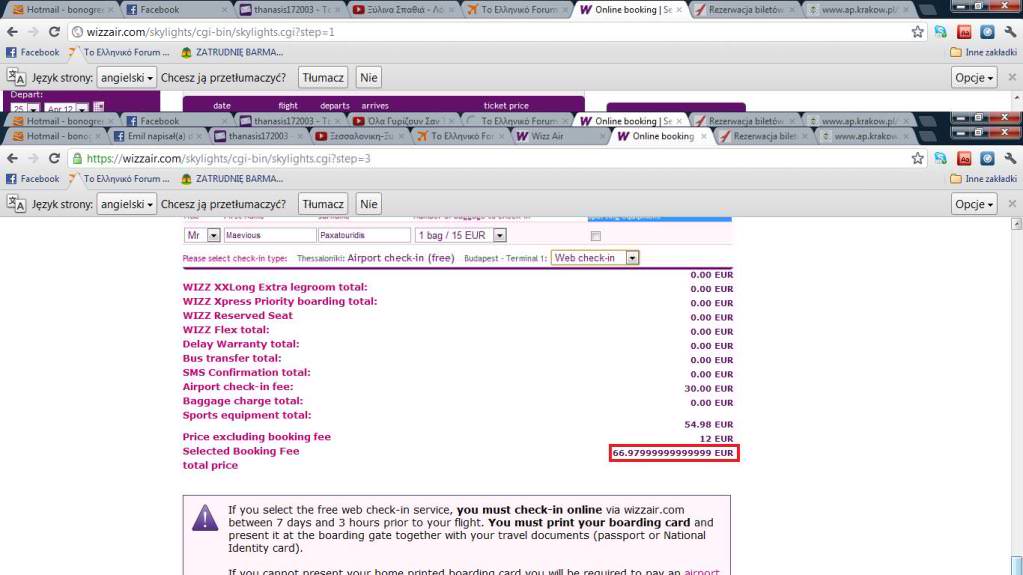The height and width of the screenshot is (575, 1023).
Task: Open Opcje dropdown in step=3 translate bar
Action: coord(974,204)
